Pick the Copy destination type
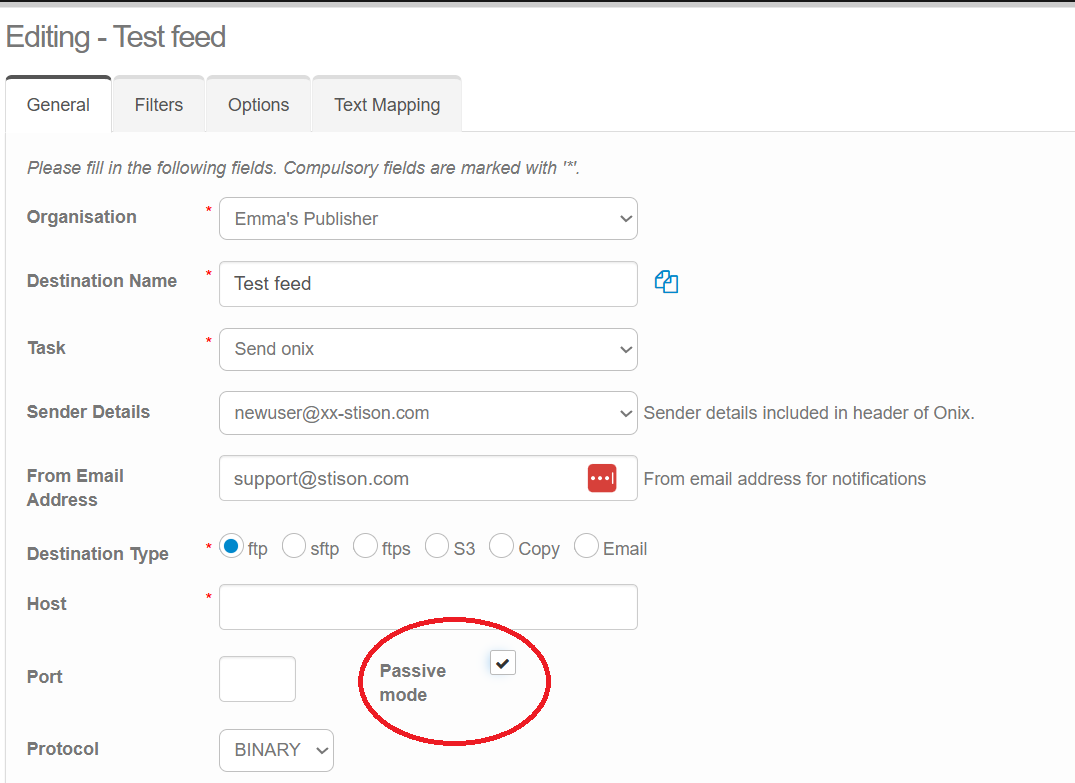 [501, 546]
